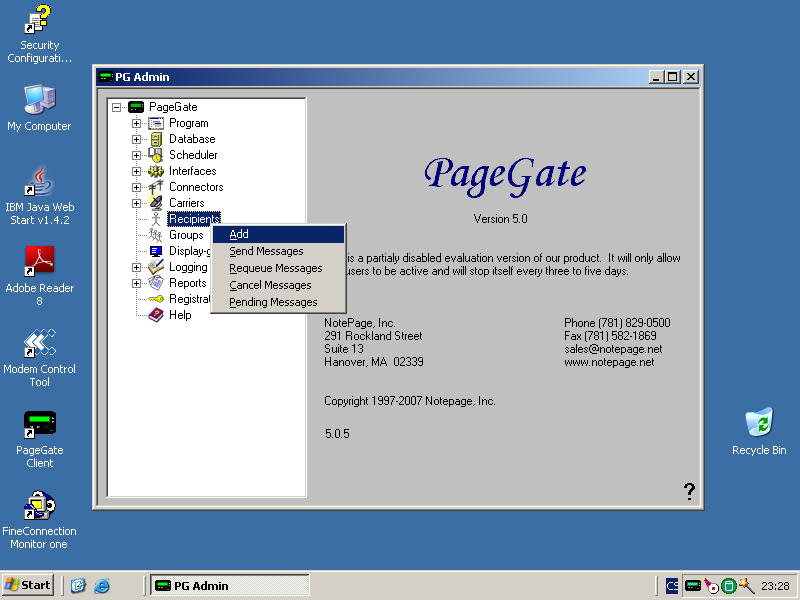Screen dimensions: 800x600
Task: Click the CS language indicator in taskbar
Action: coord(672,586)
